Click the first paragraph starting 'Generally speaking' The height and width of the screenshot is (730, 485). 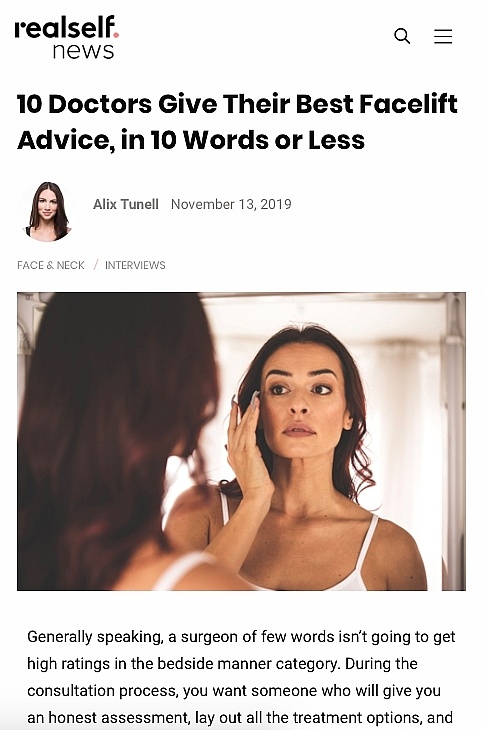[241, 677]
